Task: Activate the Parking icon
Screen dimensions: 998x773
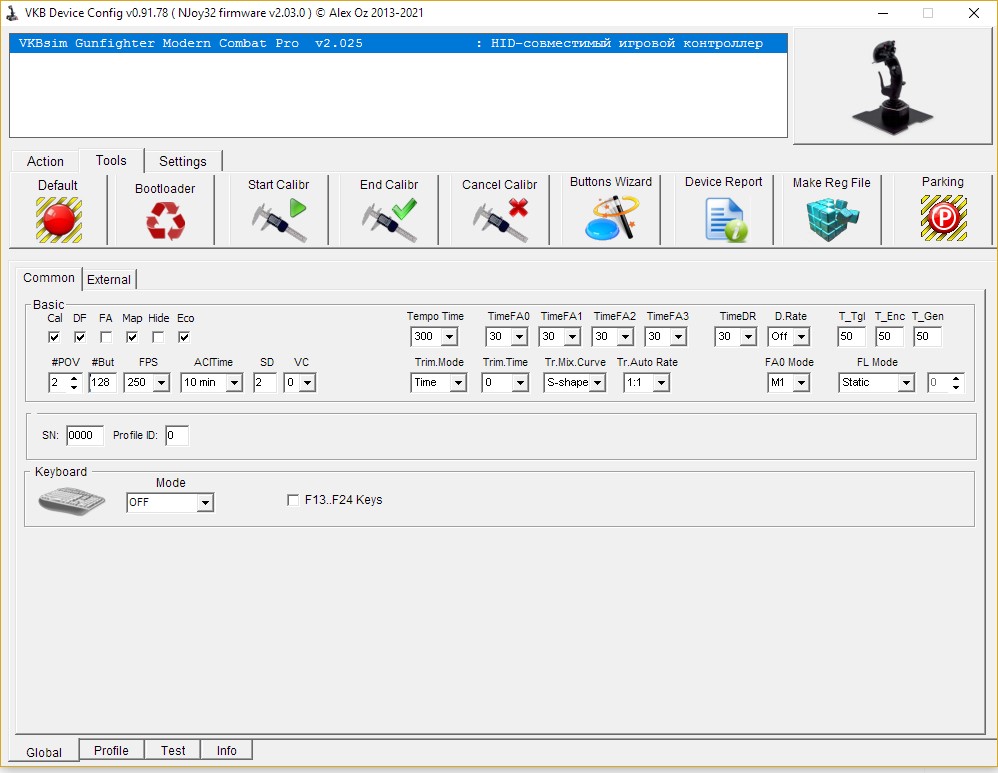Action: (943, 218)
